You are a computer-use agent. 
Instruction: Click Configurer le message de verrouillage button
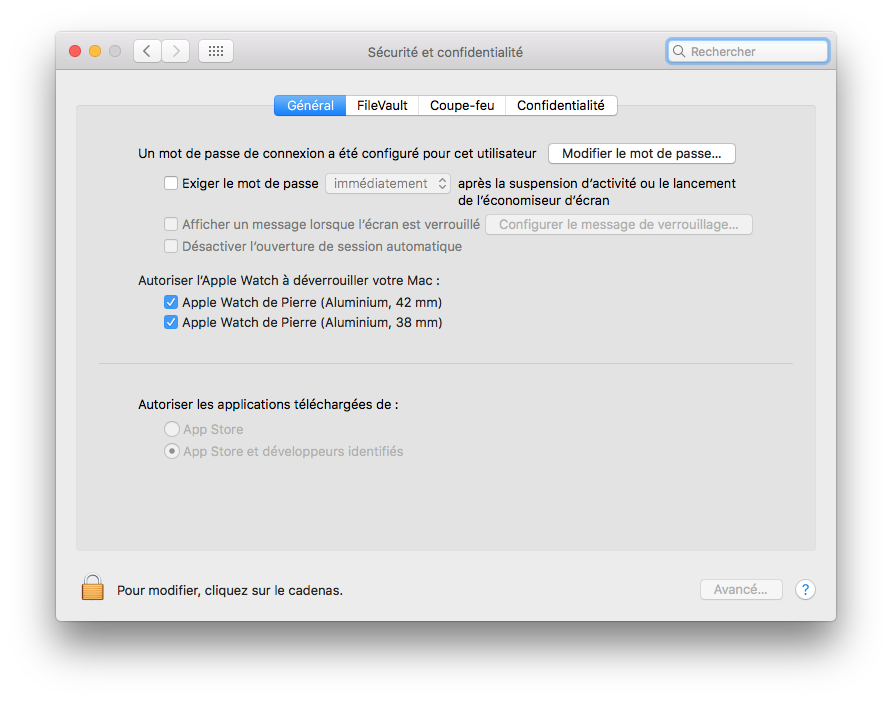(x=619, y=224)
